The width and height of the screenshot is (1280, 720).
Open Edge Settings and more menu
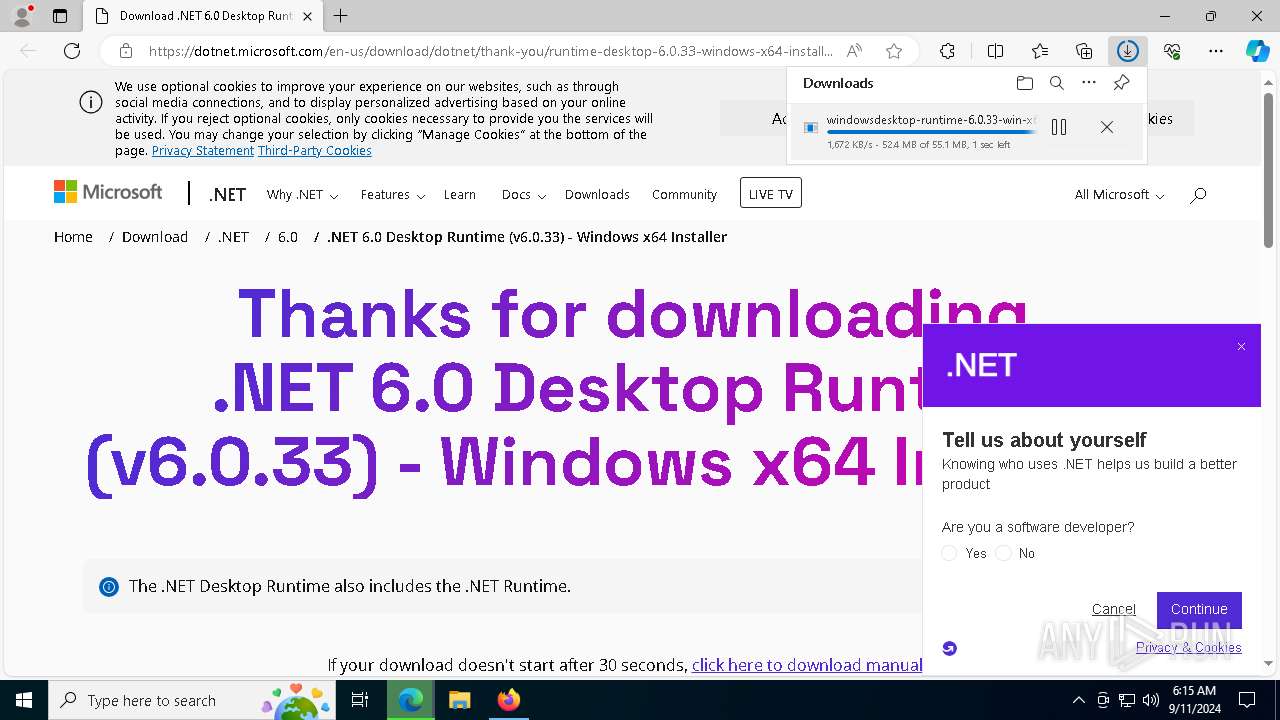[x=1216, y=51]
